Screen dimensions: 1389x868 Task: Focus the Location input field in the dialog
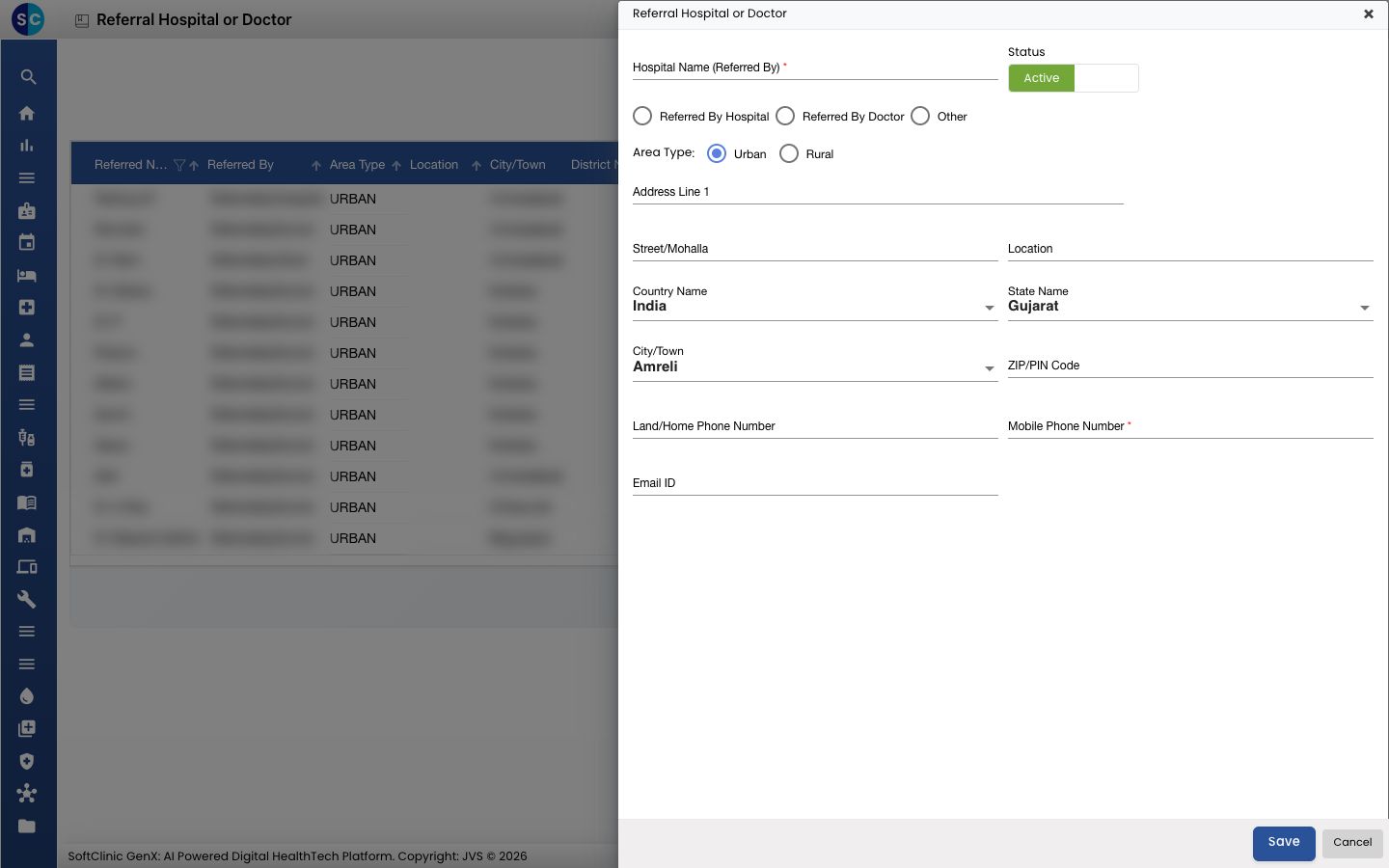pos(1190,249)
